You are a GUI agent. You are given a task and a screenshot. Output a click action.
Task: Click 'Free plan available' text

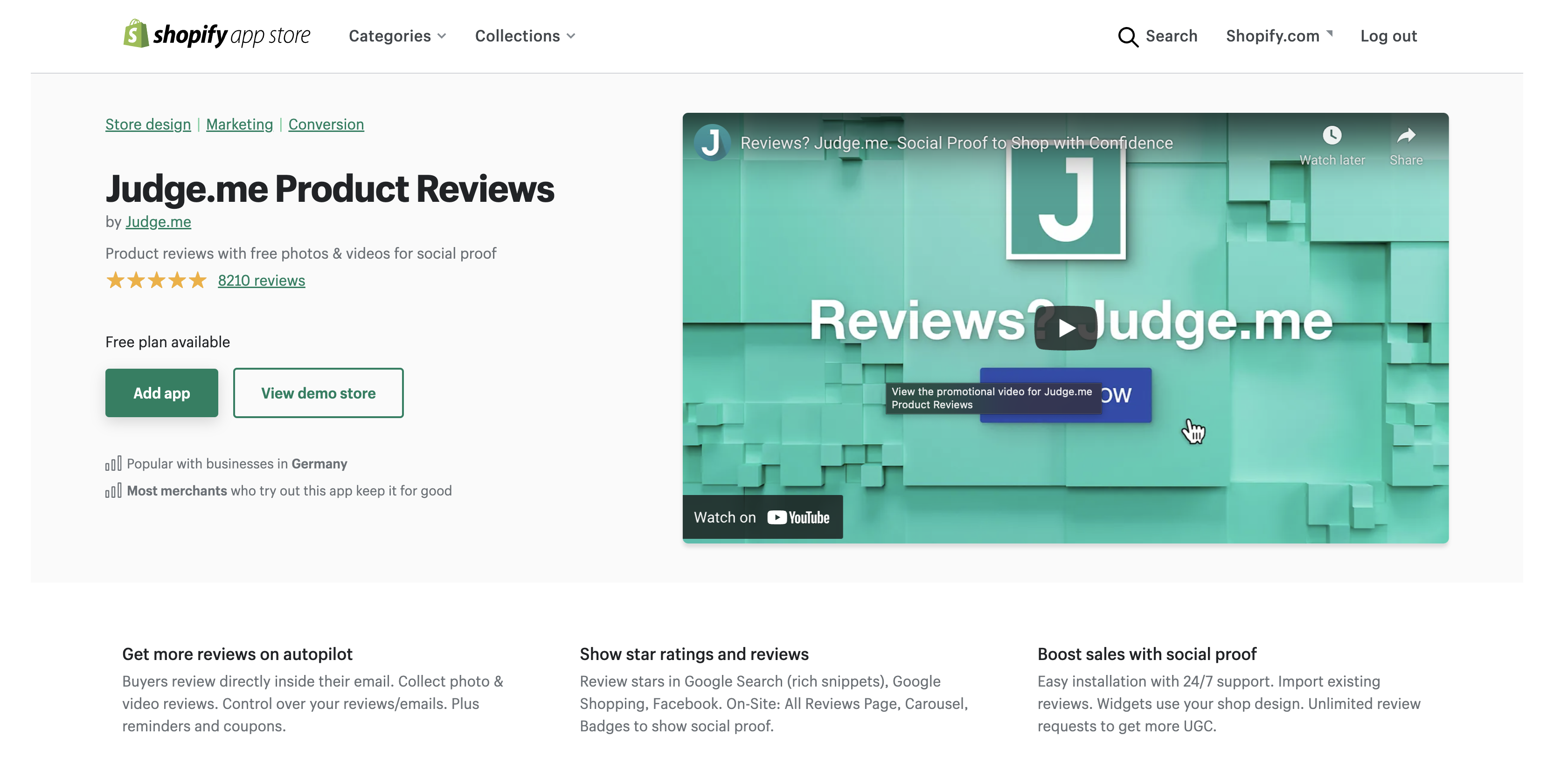pyautogui.click(x=168, y=342)
